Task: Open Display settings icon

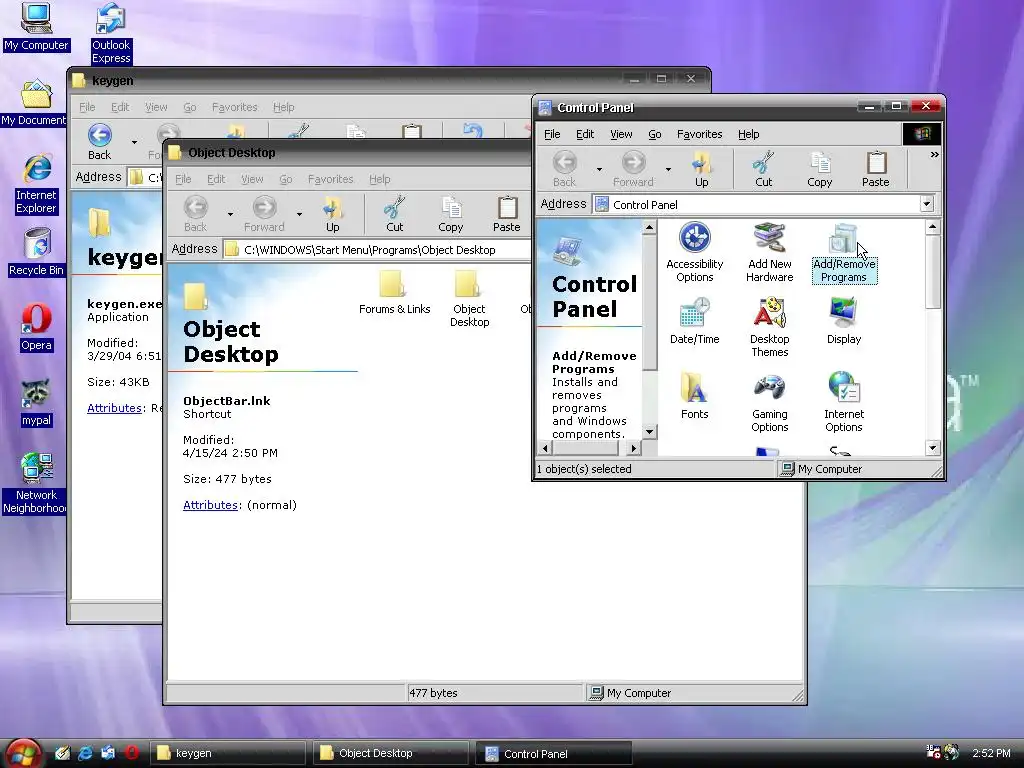Action: click(844, 321)
